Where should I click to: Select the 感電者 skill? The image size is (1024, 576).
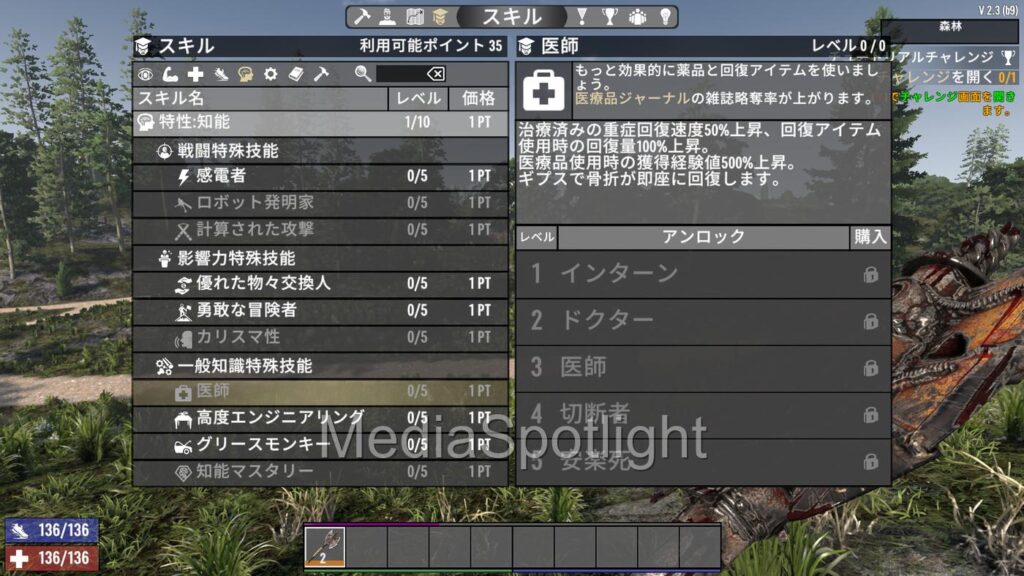click(320, 176)
